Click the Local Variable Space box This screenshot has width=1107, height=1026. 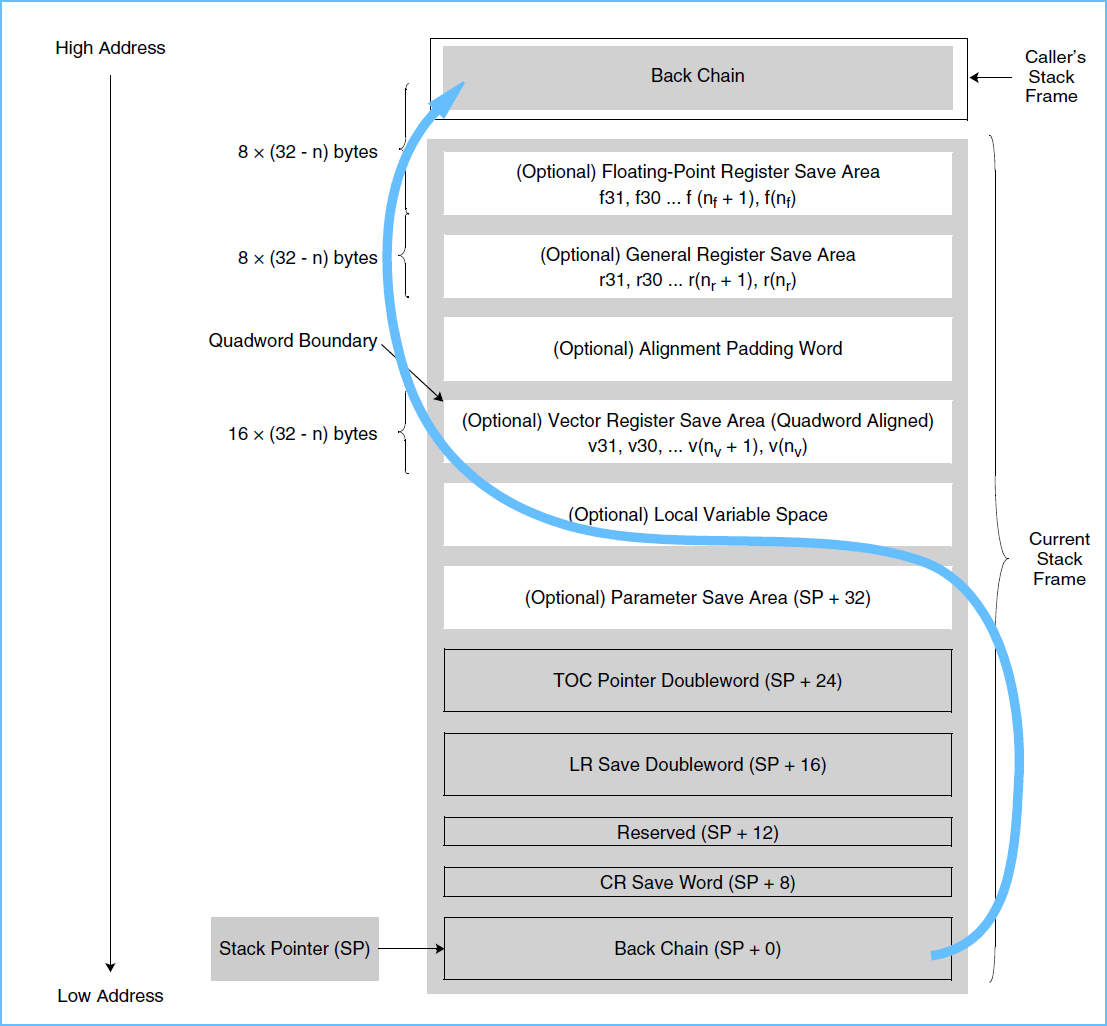(x=697, y=515)
